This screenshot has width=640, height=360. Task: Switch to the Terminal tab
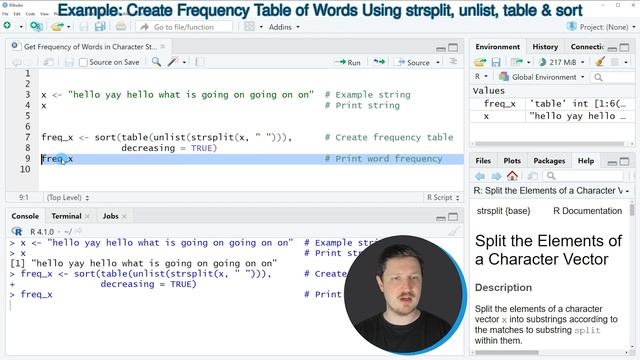(66, 216)
